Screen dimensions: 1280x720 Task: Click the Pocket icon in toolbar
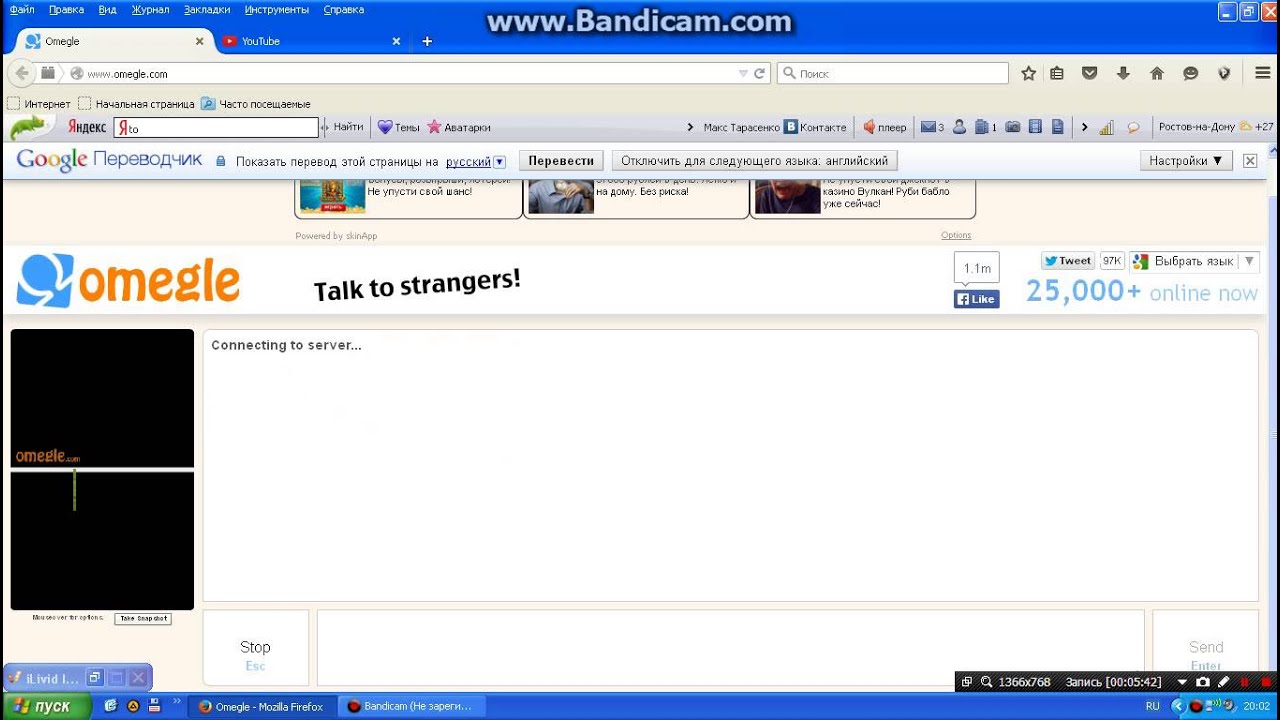(1090, 73)
